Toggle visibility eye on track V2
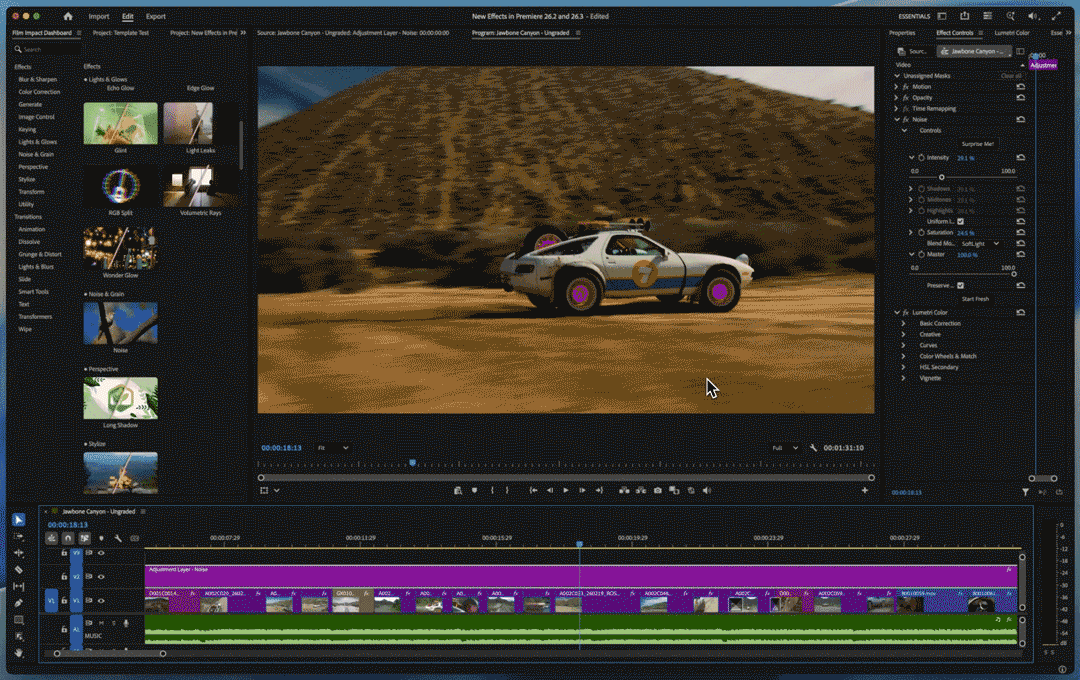Image resolution: width=1080 pixels, height=680 pixels. click(x=101, y=577)
